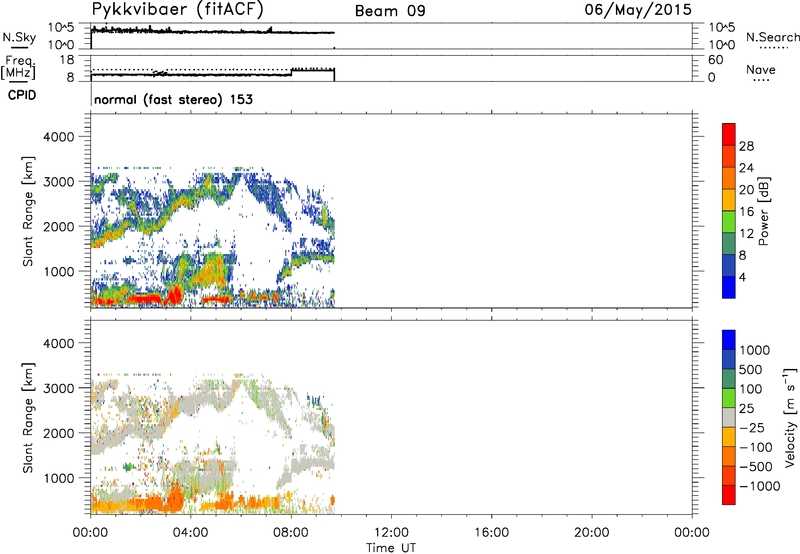Click the '60' tick on the Nave axis
Screen dimensions: 800x554
click(x=715, y=60)
